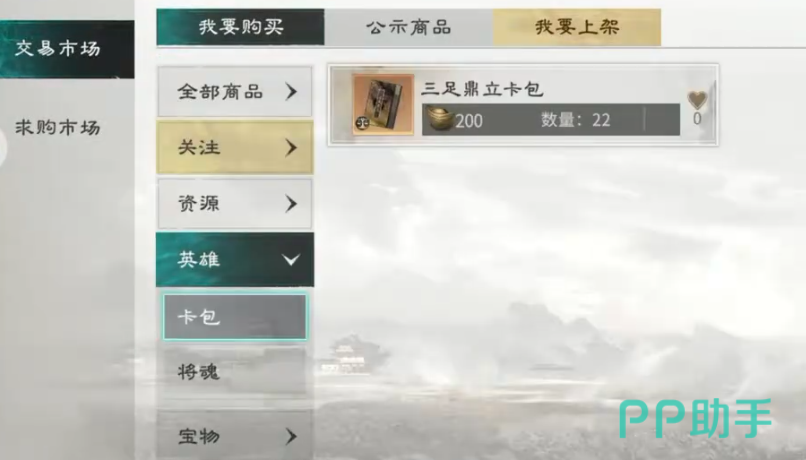Select 求购市场 in the left sidebar
The image size is (806, 460).
58,127
